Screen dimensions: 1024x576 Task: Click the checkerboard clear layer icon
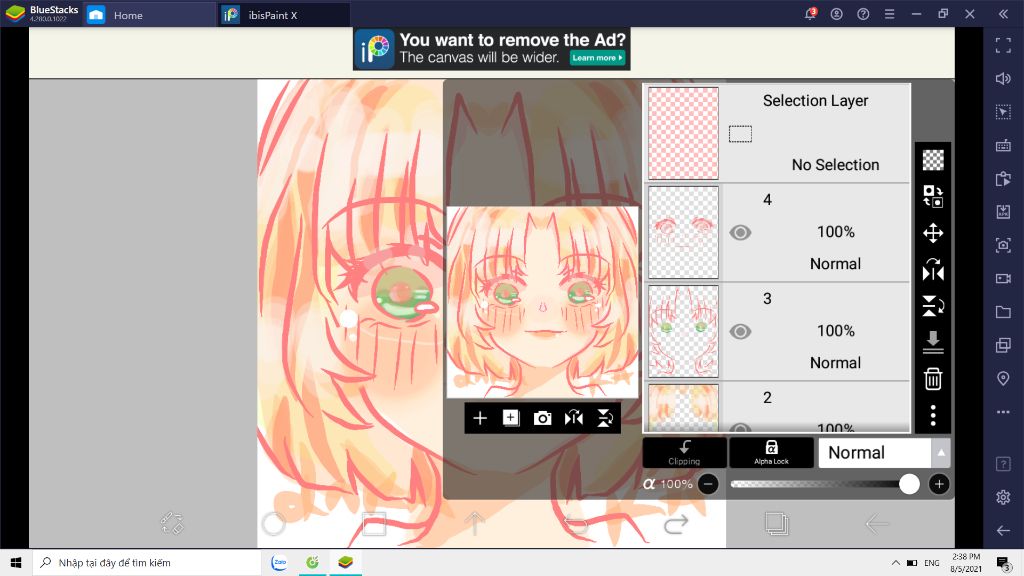click(x=933, y=160)
